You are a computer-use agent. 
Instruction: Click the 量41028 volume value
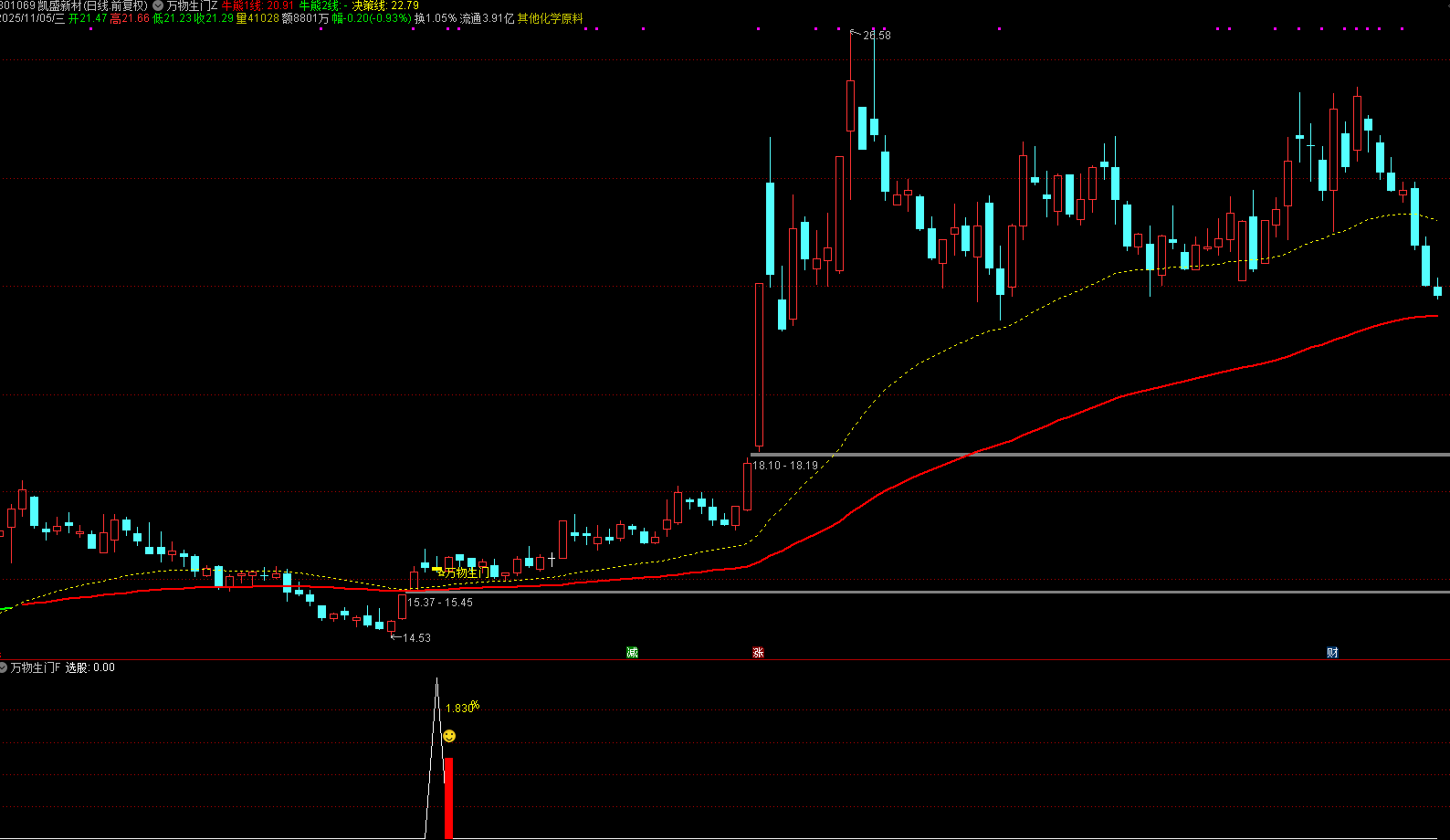tap(257, 18)
